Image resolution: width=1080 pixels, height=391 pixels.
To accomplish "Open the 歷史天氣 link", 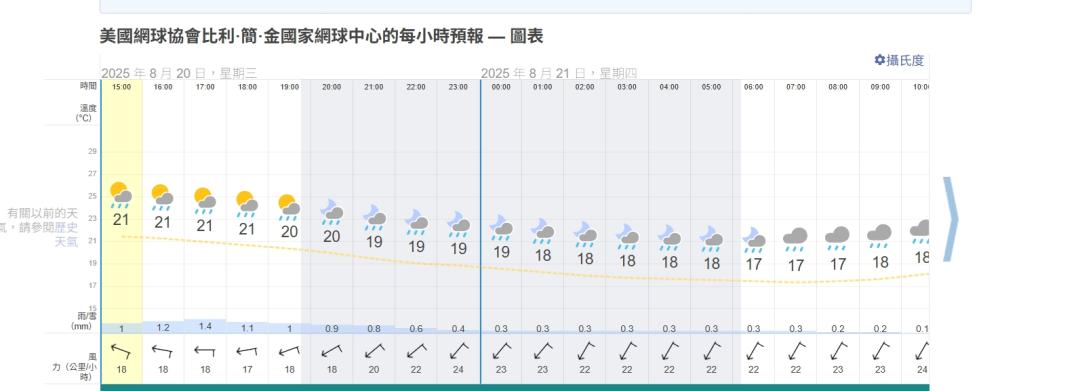I will pyautogui.click(x=66, y=235).
